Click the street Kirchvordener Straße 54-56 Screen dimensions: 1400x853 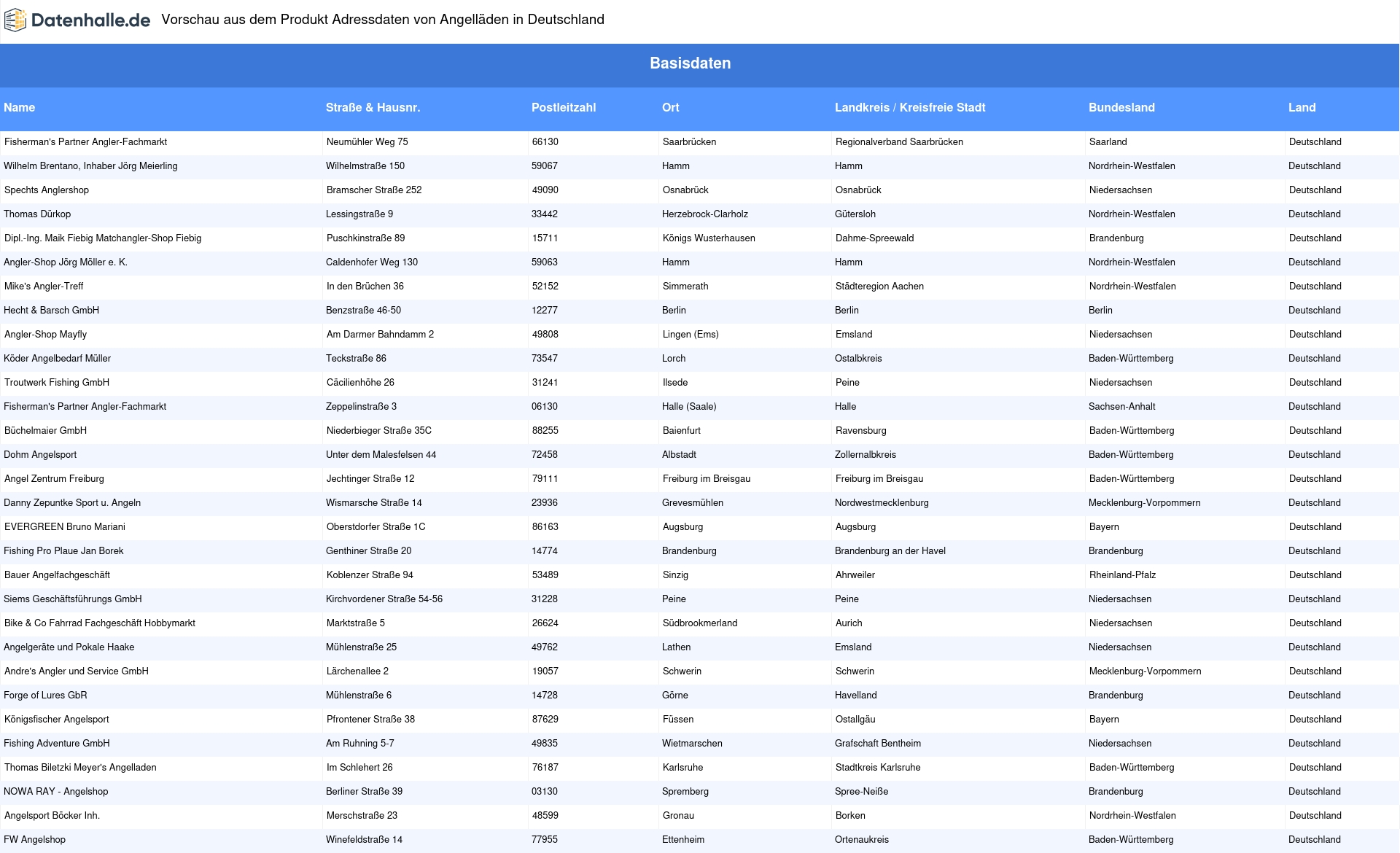(384, 599)
